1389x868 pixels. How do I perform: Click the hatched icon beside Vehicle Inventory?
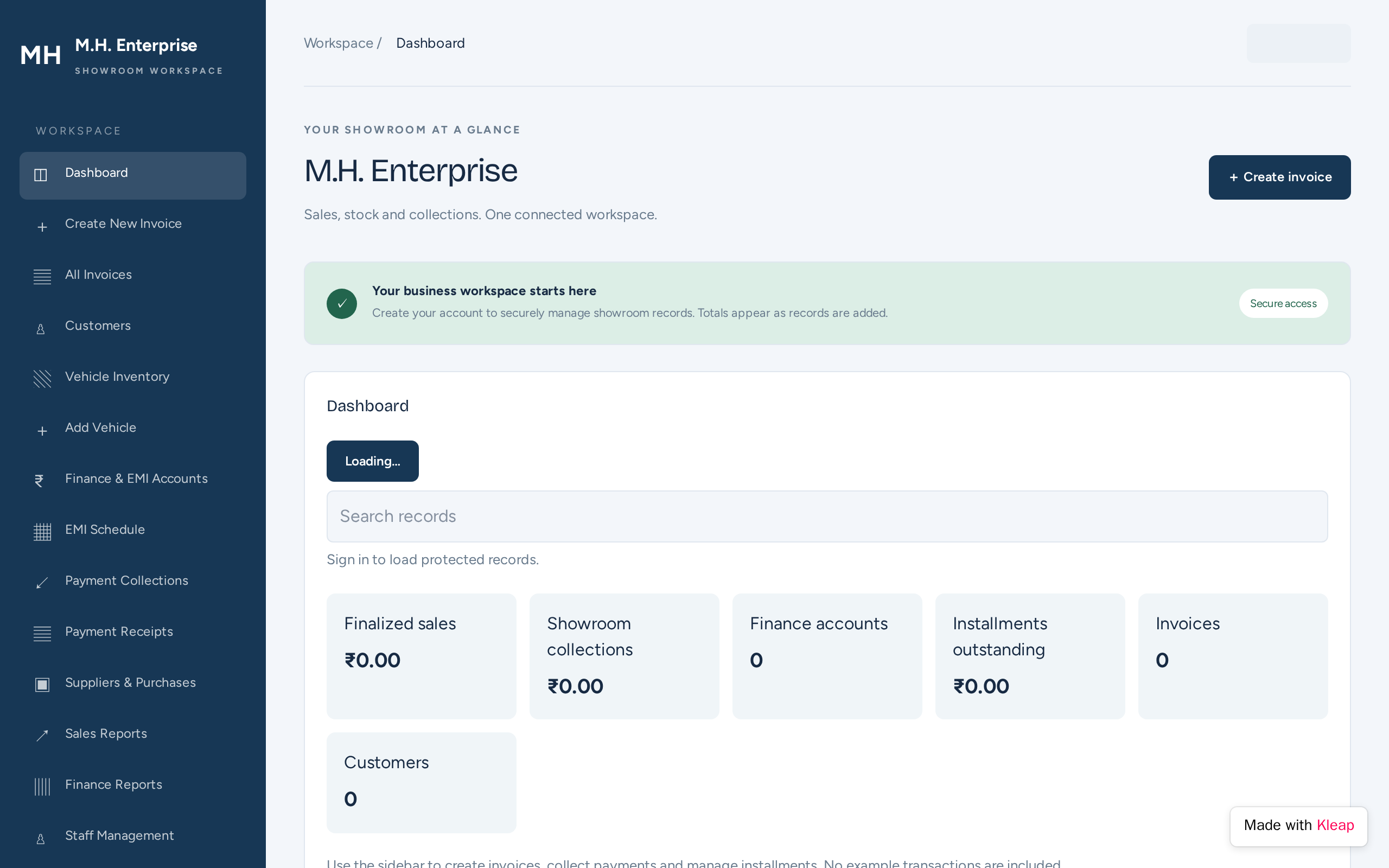[x=42, y=379]
